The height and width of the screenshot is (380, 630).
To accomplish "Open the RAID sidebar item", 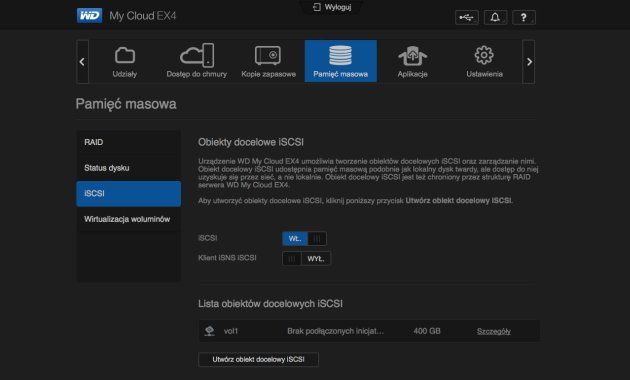I will pos(129,142).
